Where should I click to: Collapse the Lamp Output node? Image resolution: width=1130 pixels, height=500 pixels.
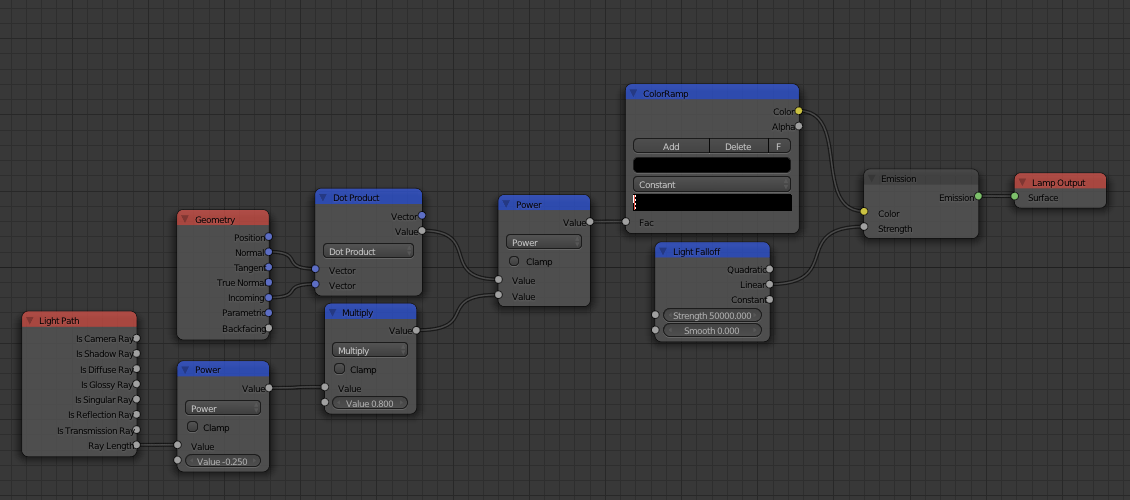[1023, 182]
